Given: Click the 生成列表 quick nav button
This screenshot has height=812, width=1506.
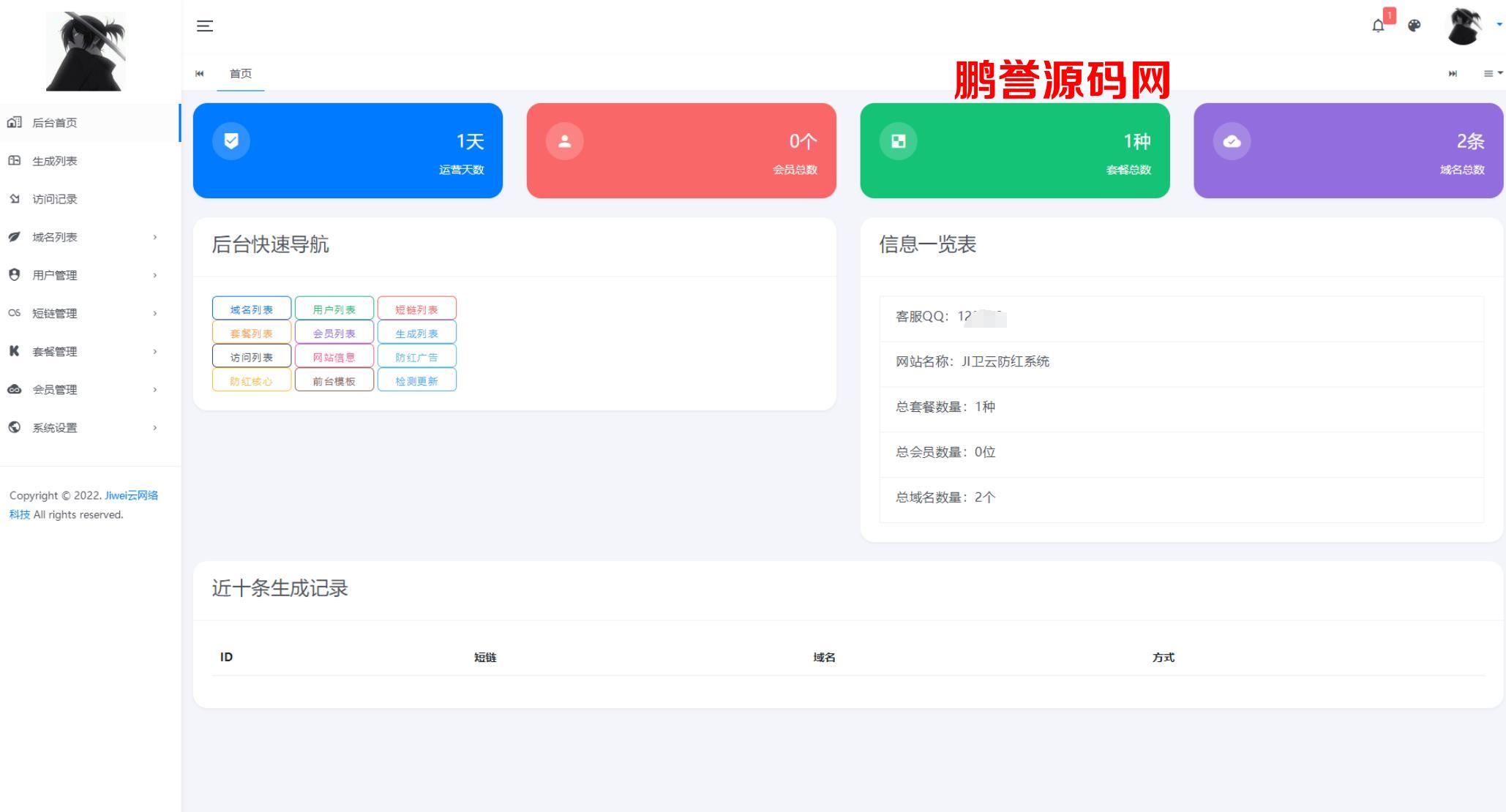Looking at the screenshot, I should 417,333.
